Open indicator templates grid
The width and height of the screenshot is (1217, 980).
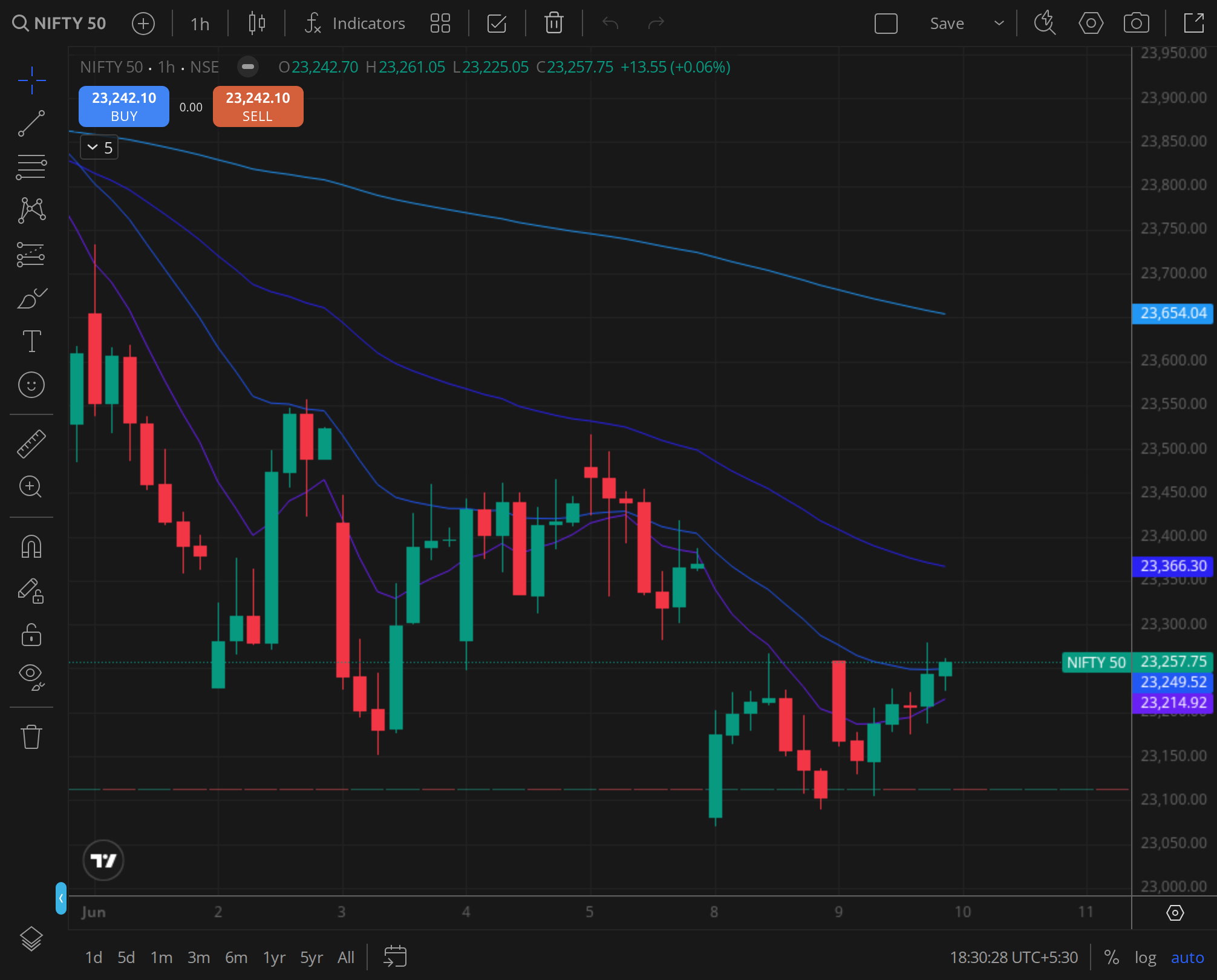(440, 24)
